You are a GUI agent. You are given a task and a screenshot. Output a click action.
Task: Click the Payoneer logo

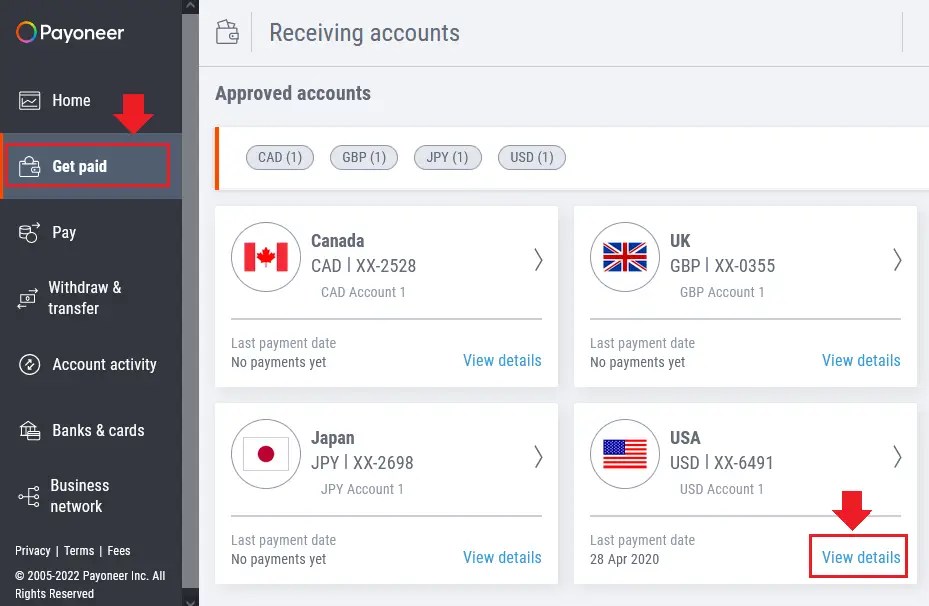pos(68,32)
